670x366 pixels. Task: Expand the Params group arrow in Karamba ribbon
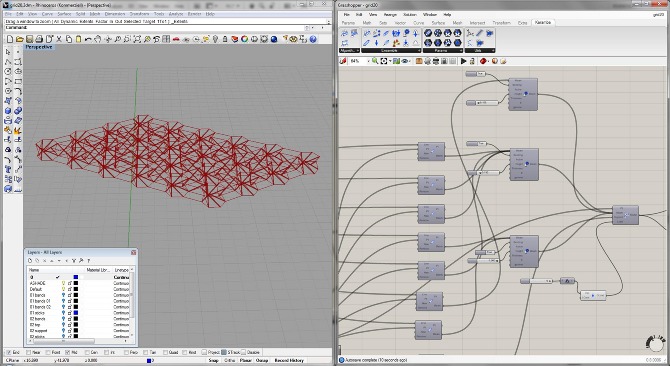[x=461, y=50]
